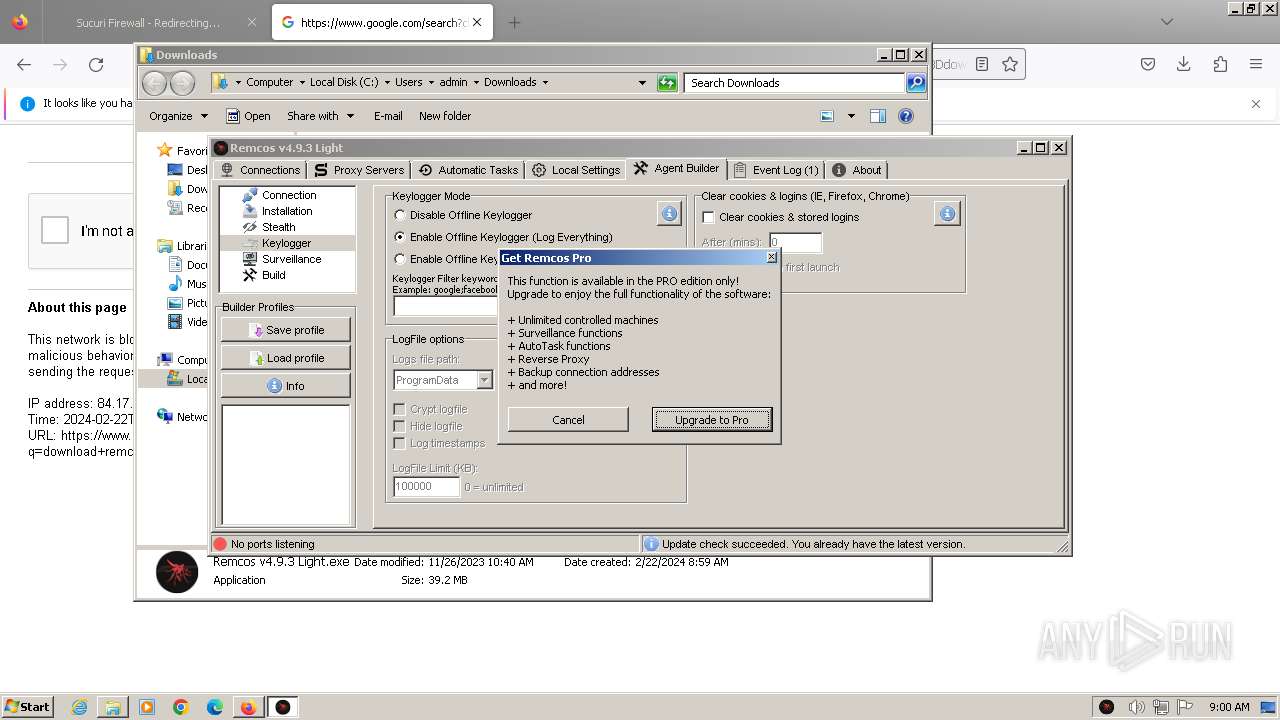Click Save profile button

click(286, 330)
